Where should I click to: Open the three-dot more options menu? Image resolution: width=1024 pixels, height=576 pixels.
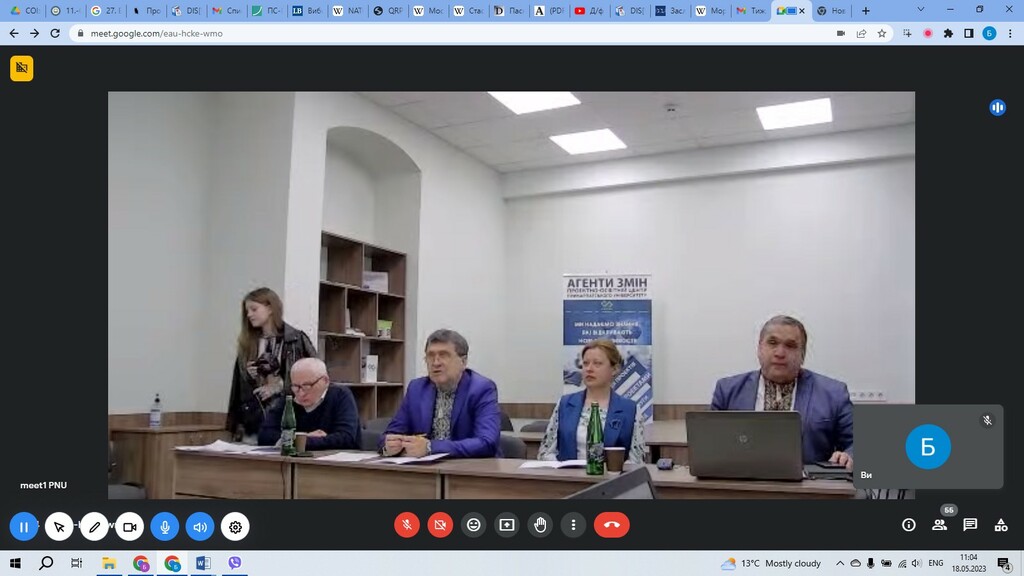573,524
